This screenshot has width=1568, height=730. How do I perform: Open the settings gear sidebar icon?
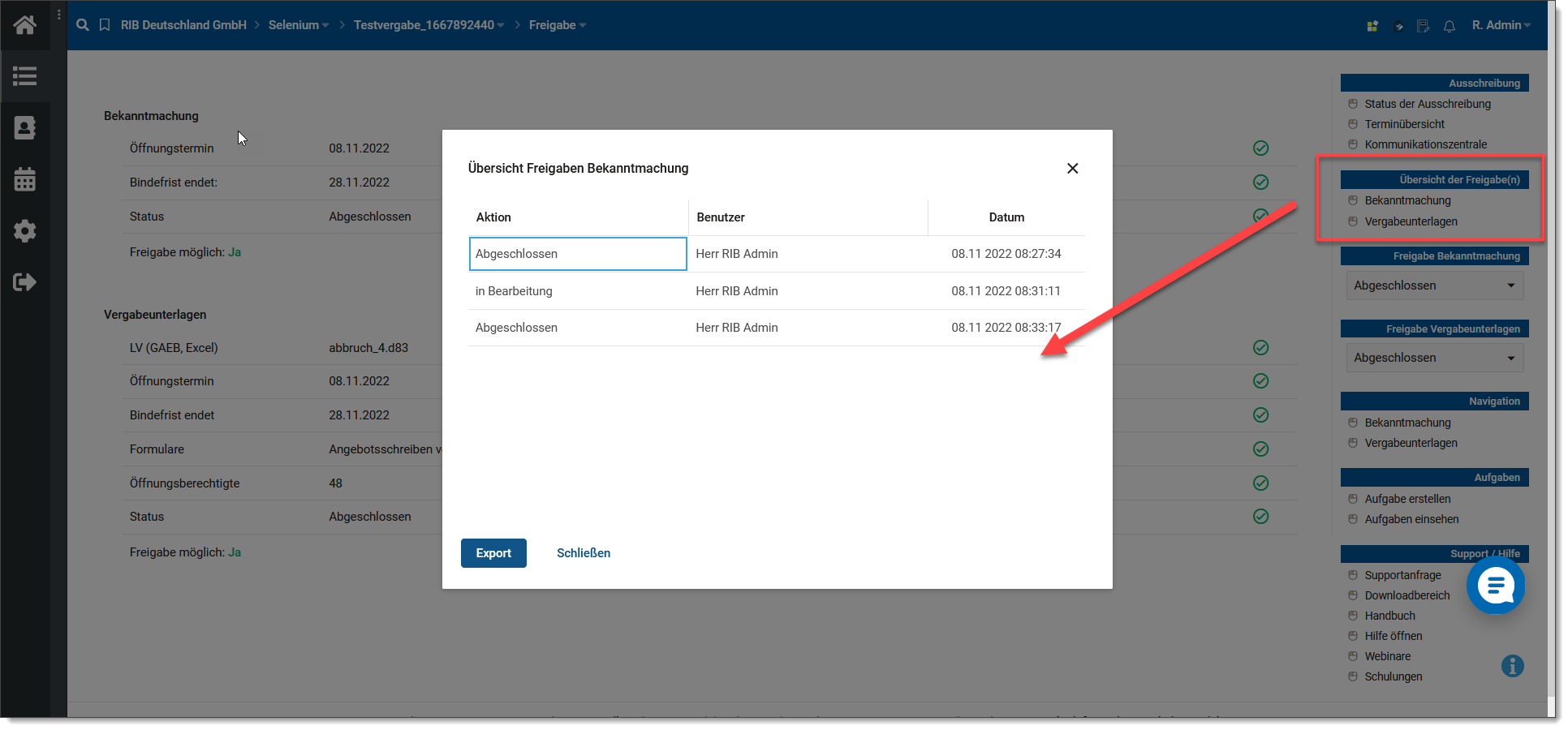pos(24,230)
